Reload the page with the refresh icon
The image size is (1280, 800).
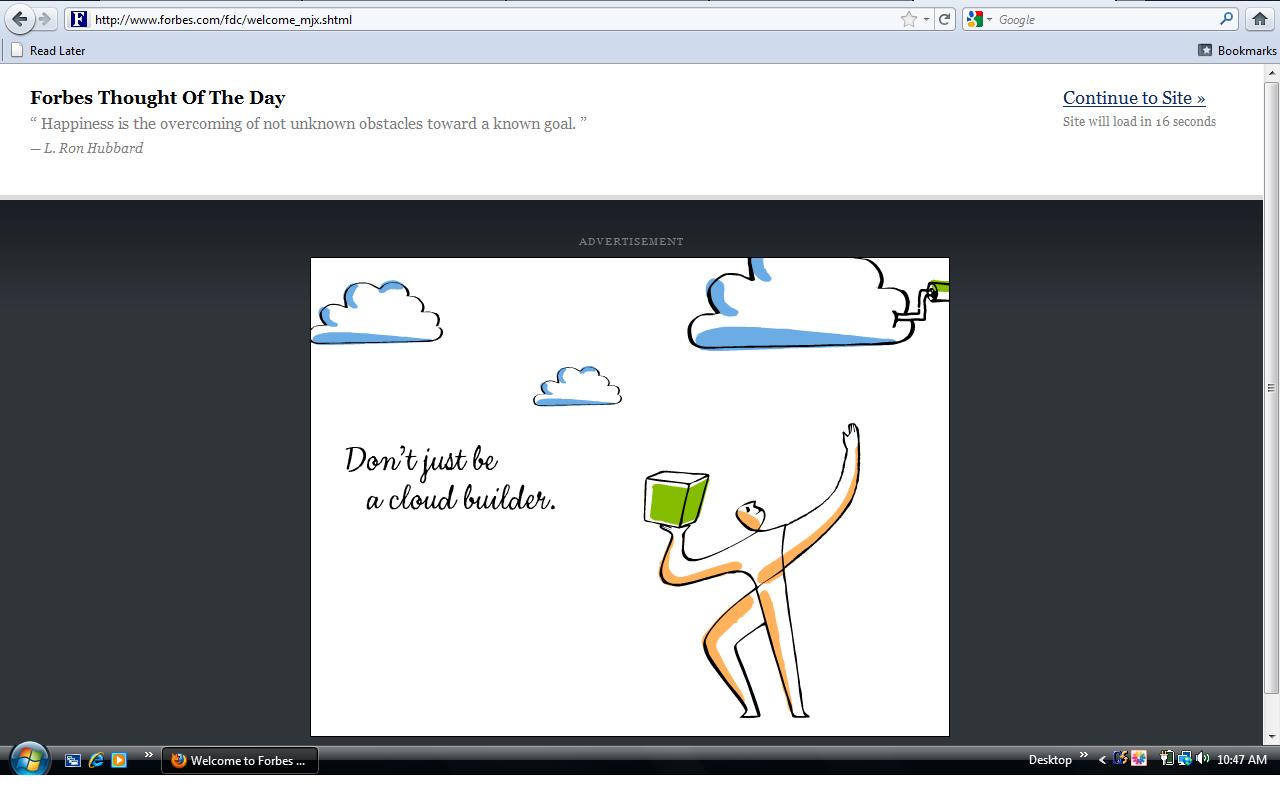click(944, 19)
